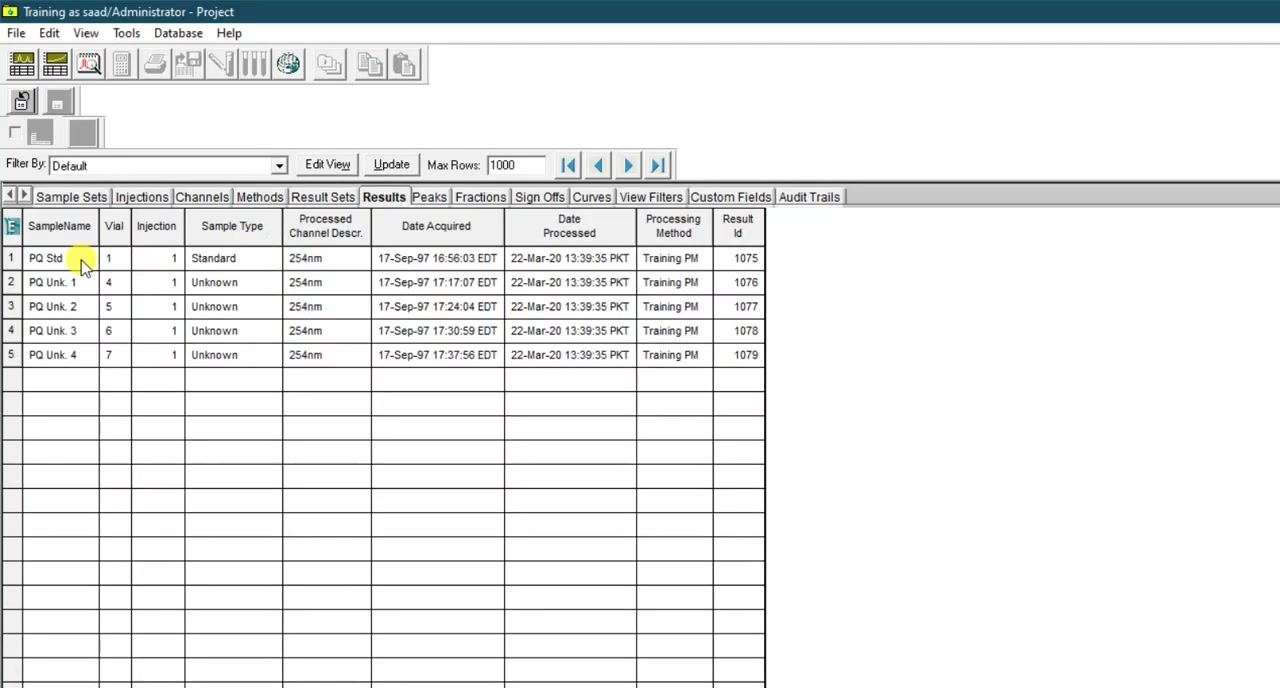Click the Result Id column header
Viewport: 1280px width, 688px height.
739,226
